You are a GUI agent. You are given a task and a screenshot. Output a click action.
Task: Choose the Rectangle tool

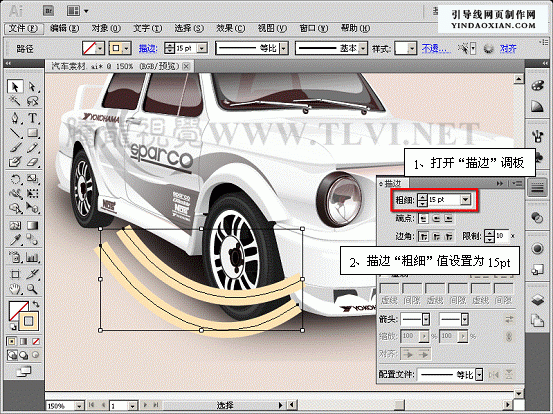click(32, 133)
